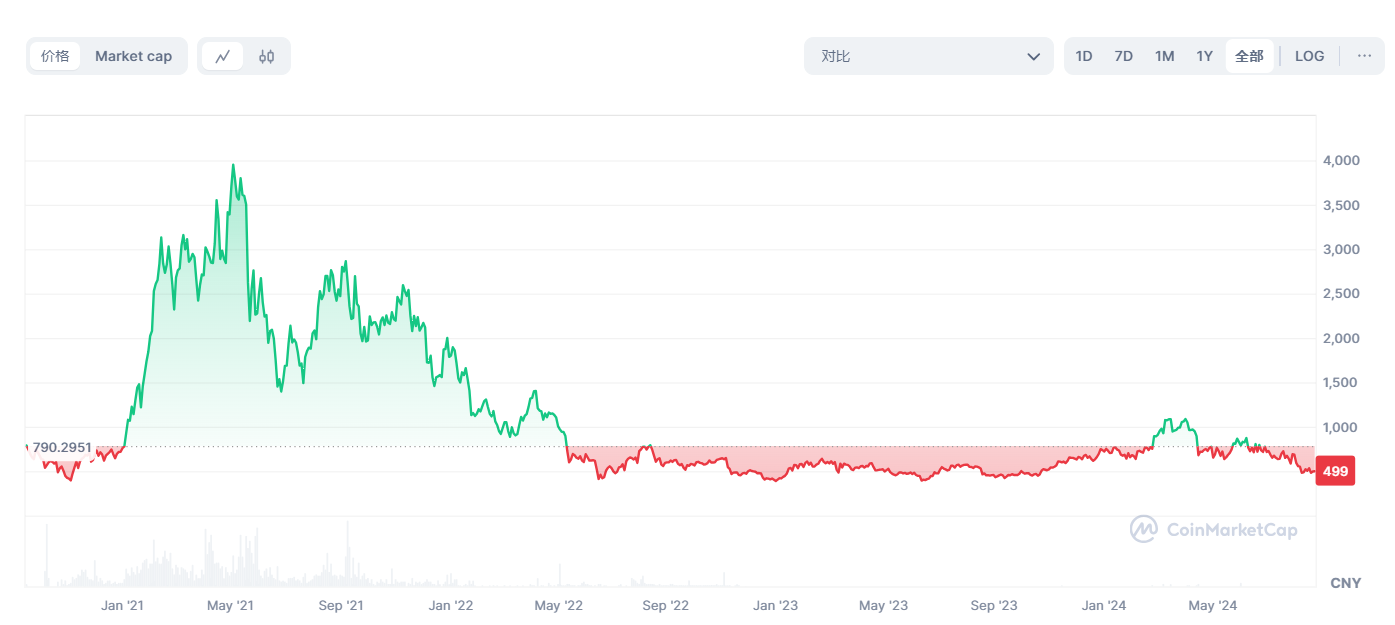Select the 7D time range
This screenshot has height=625, width=1395.
(x=1123, y=56)
